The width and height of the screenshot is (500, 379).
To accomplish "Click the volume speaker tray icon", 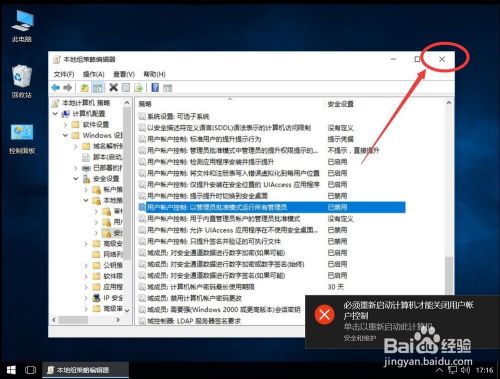I will click(465, 370).
